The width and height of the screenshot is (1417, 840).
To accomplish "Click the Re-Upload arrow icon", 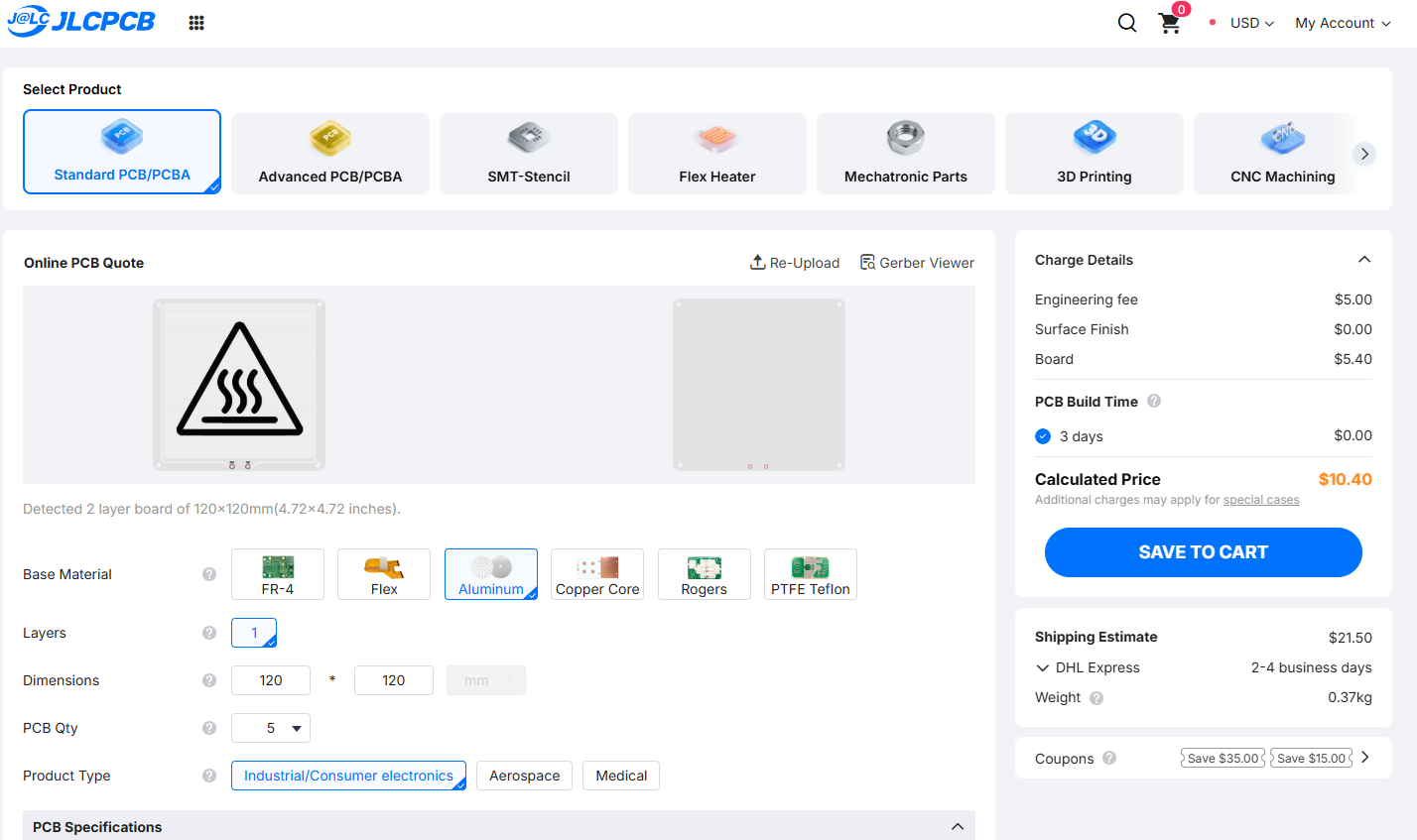I will click(x=757, y=262).
